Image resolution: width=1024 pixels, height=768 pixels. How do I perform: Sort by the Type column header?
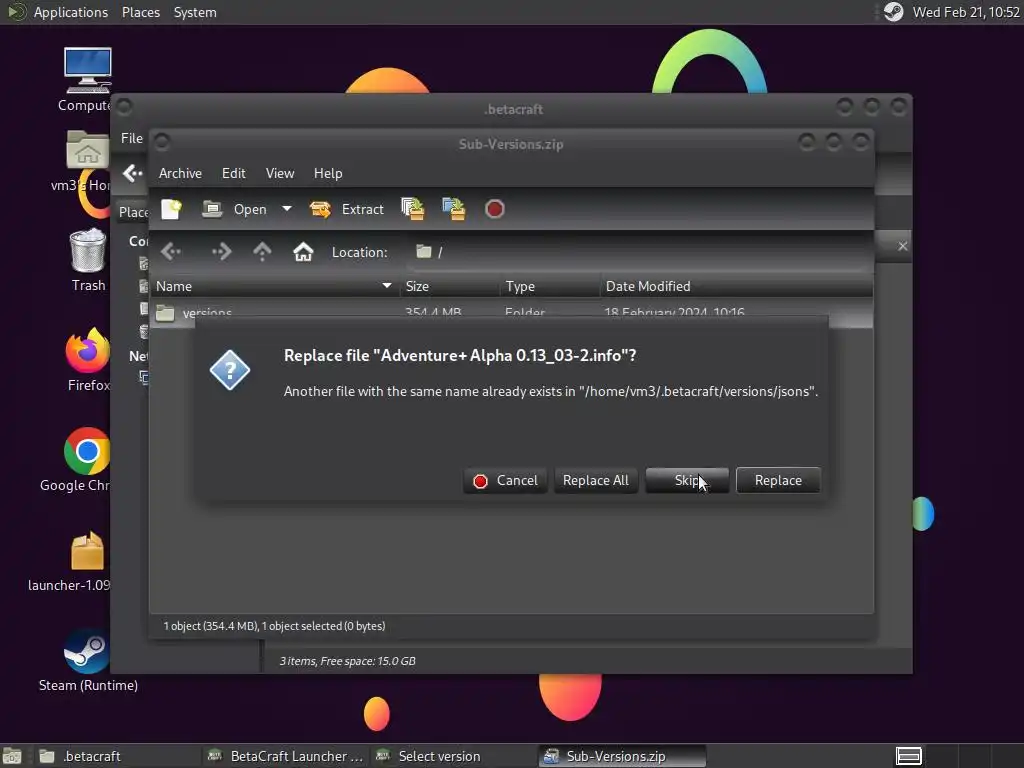pyautogui.click(x=550, y=286)
